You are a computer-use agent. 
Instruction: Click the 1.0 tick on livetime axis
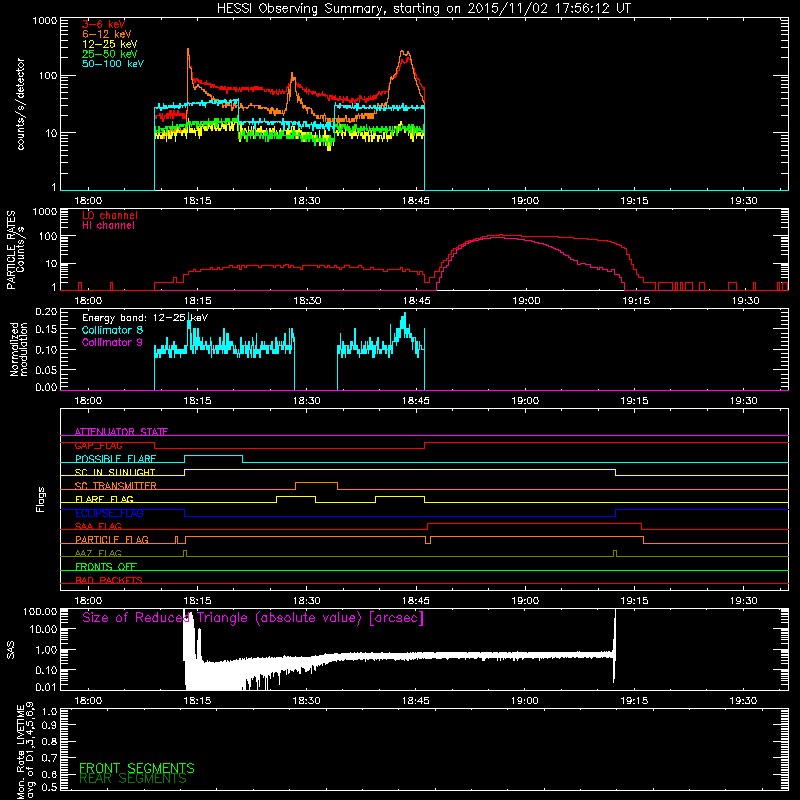[49, 712]
